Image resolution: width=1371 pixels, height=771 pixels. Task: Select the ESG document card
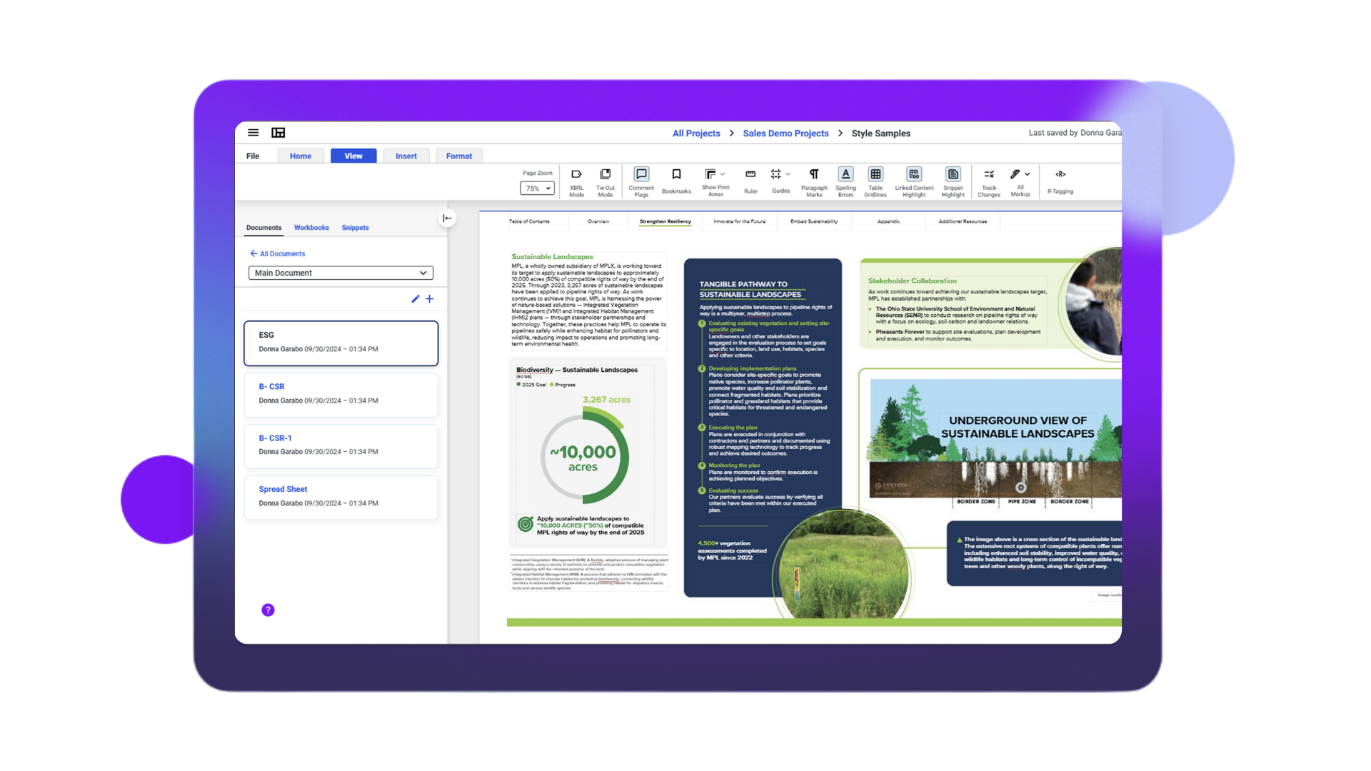click(x=341, y=343)
